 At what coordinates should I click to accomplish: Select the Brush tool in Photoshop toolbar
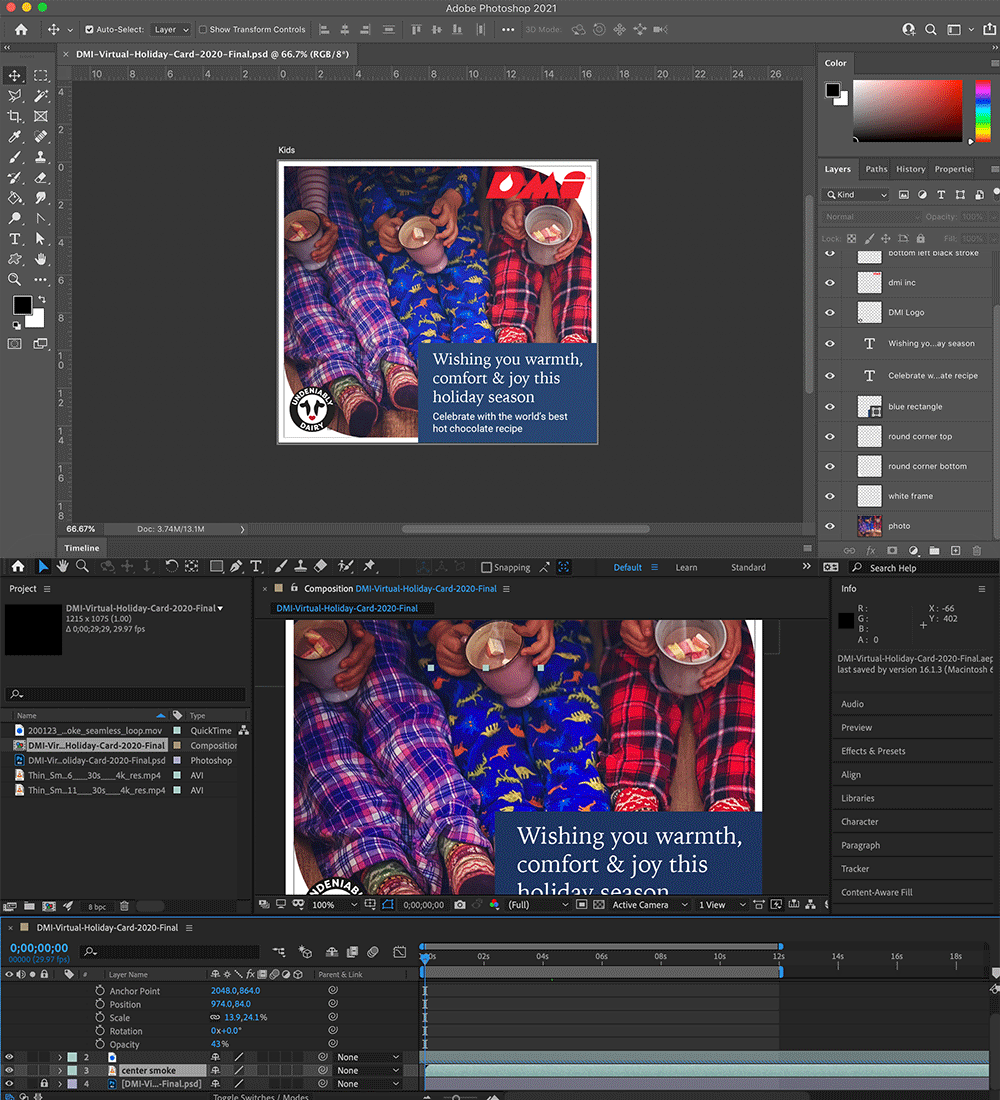tap(15, 158)
